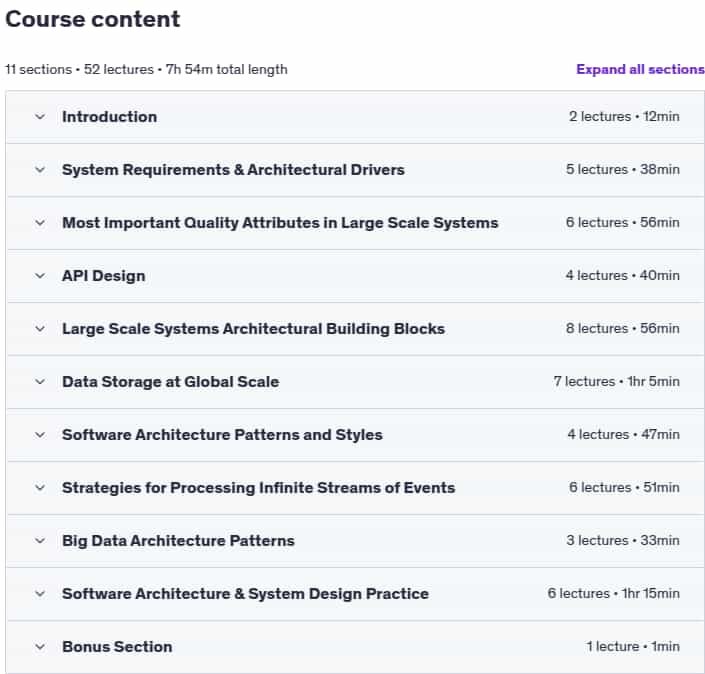The image size is (705, 674).
Task: Expand System Requirements & Architectural Drivers chevron
Action: coord(40,170)
